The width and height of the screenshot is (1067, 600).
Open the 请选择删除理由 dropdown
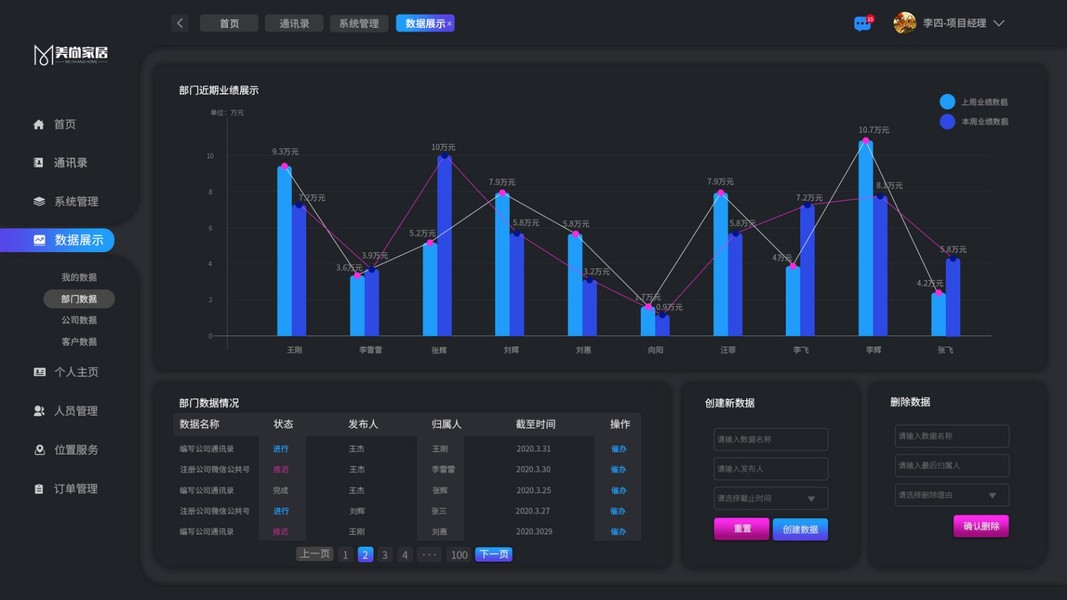click(951, 495)
